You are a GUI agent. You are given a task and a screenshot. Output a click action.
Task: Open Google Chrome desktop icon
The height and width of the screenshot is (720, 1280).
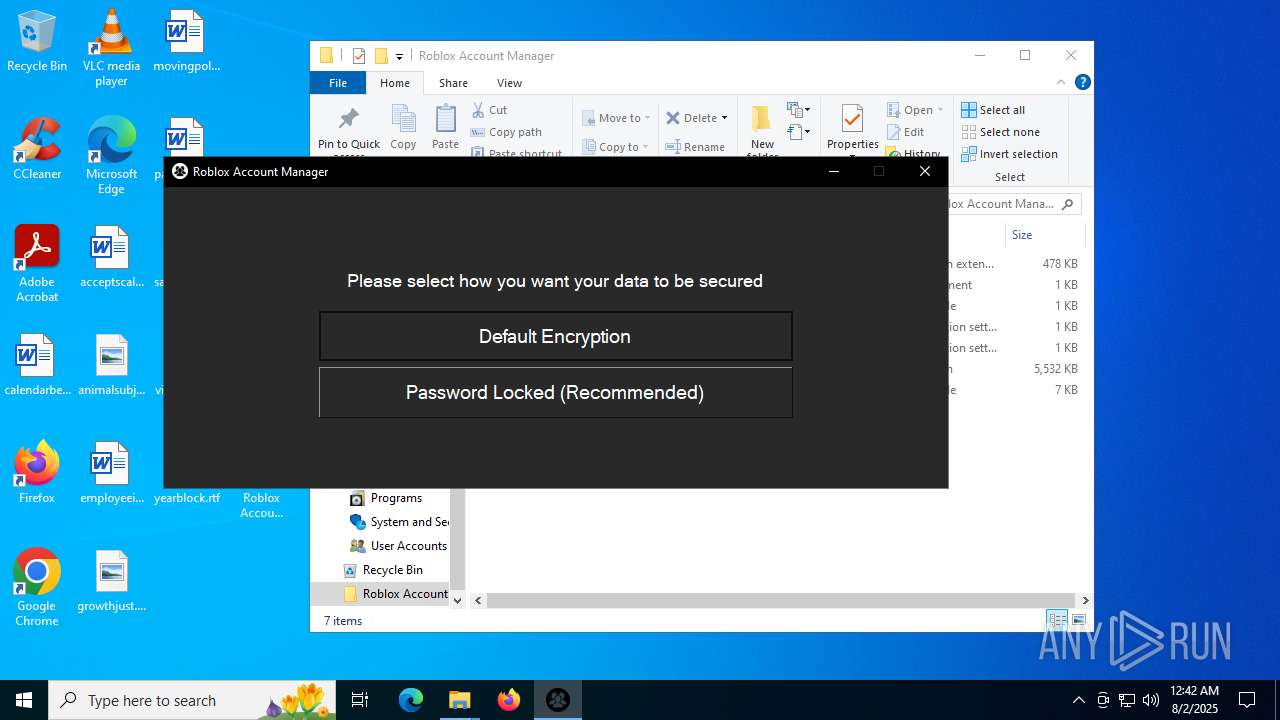tap(37, 588)
